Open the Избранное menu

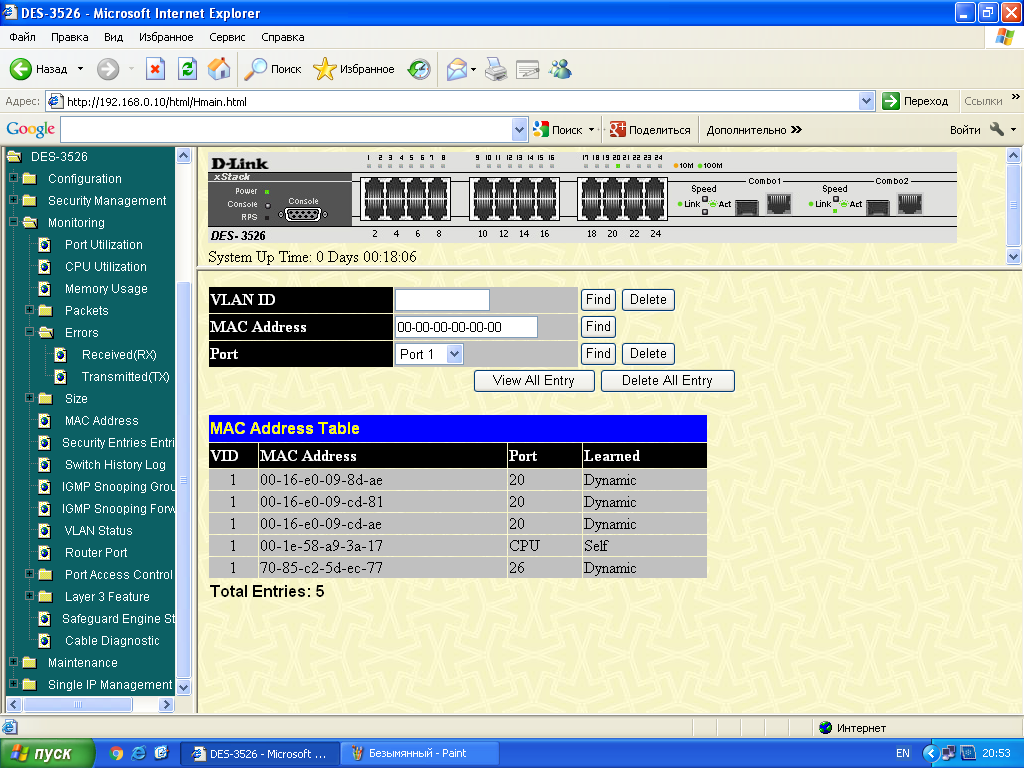click(166, 37)
